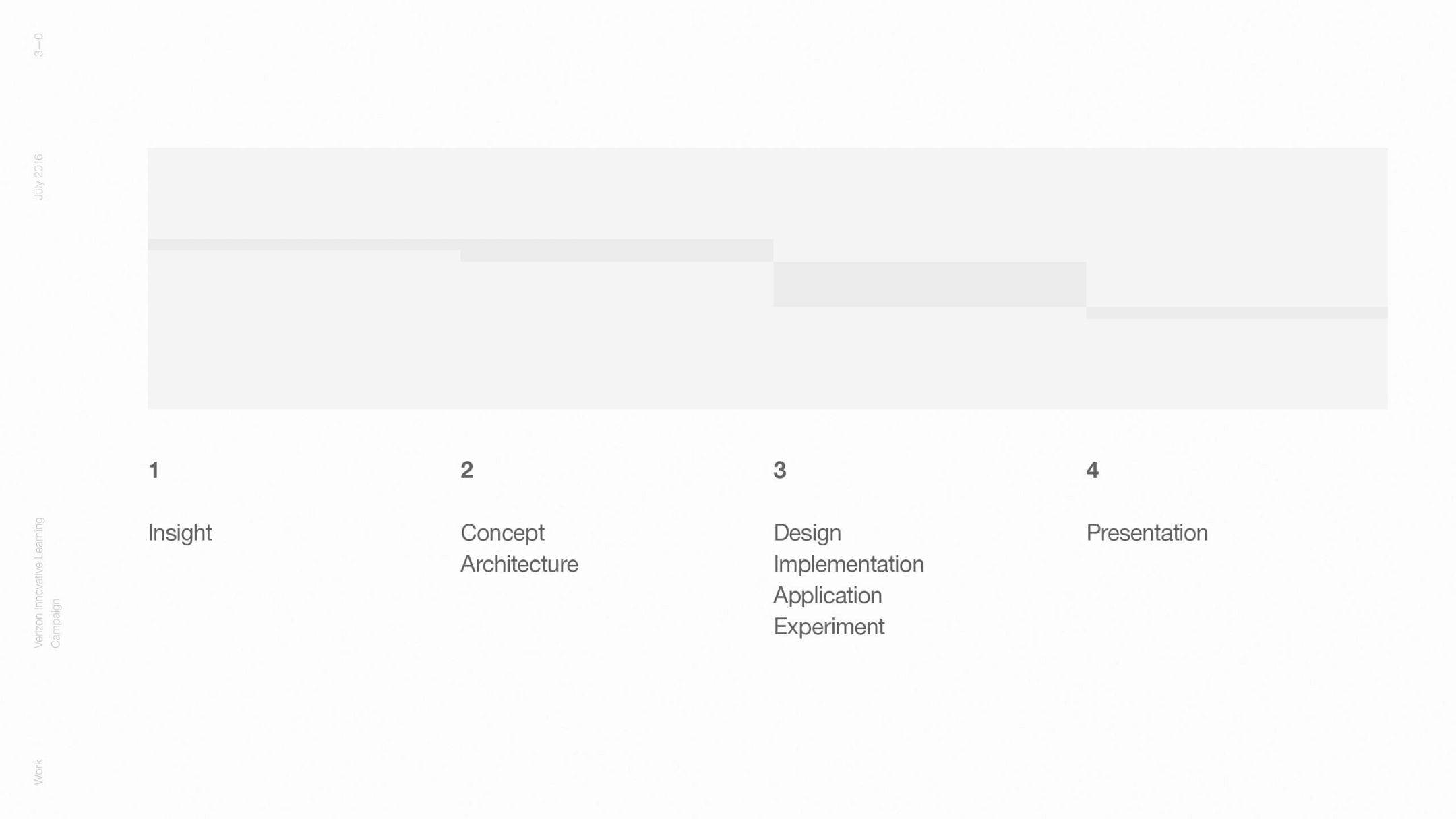
Task: Click the phase number 3 heading
Action: tap(780, 470)
